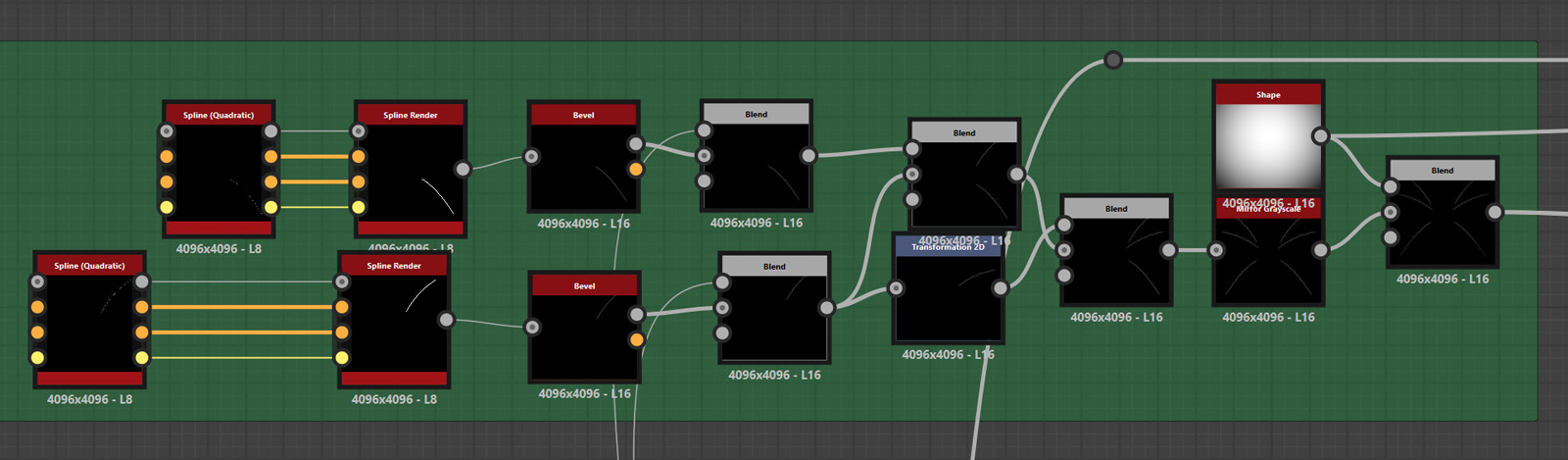The image size is (1568, 460).
Task: Click size label below Blend feeding Mirror Grayscale
Action: click(1116, 317)
